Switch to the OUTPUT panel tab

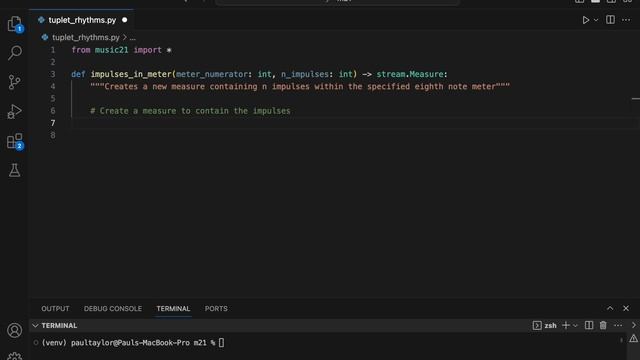point(55,309)
